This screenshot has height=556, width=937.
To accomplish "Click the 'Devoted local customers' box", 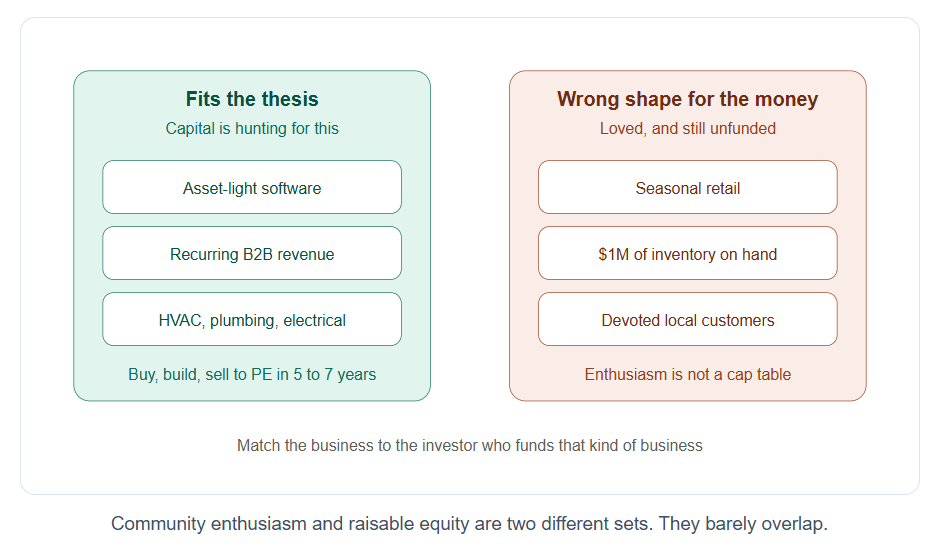I will (x=687, y=319).
